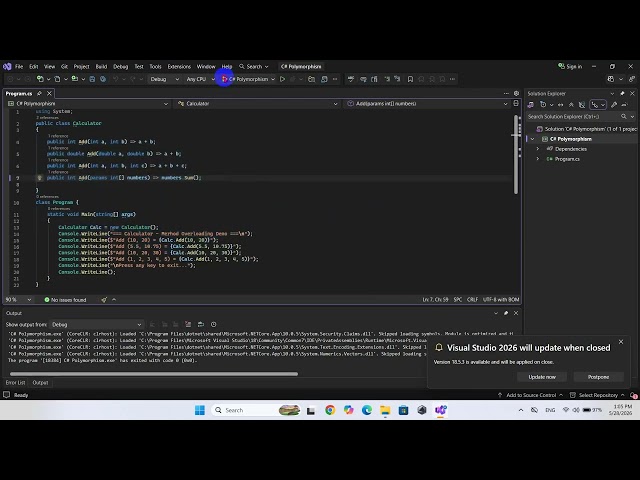
Task: Click the Search box in title bar
Action: pos(254,67)
